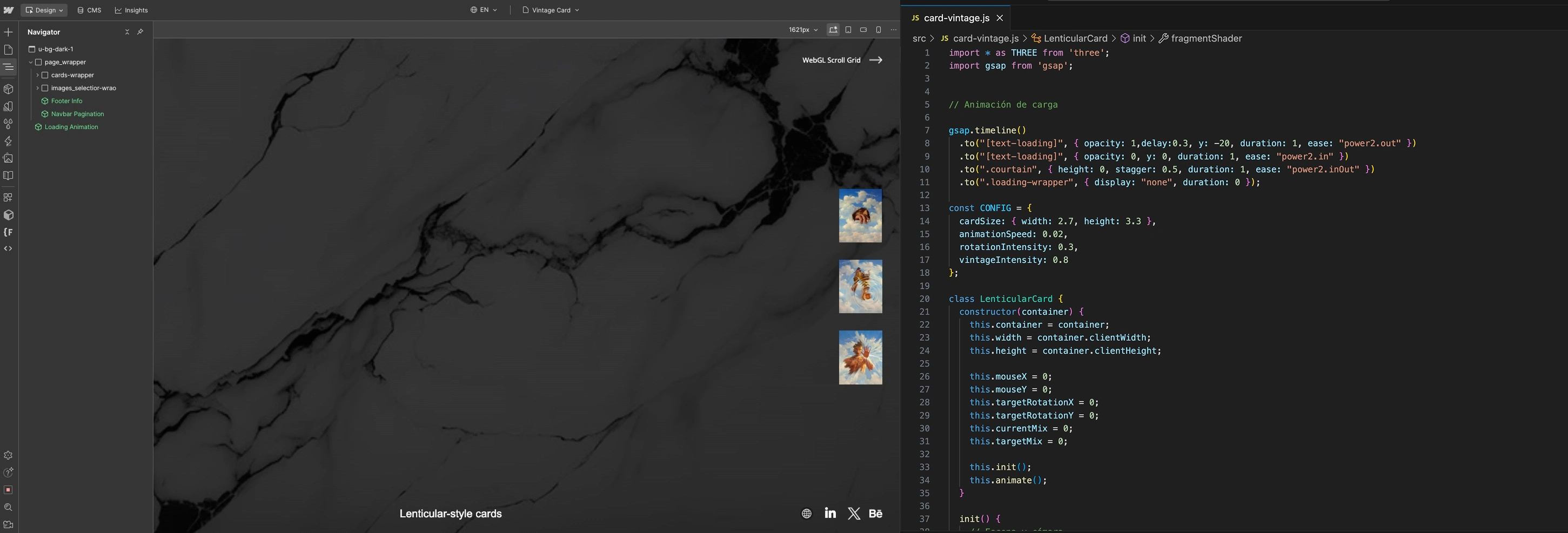Screen dimensions: 1568x533
Task: Open the Assets image panel
Action: coord(8,158)
